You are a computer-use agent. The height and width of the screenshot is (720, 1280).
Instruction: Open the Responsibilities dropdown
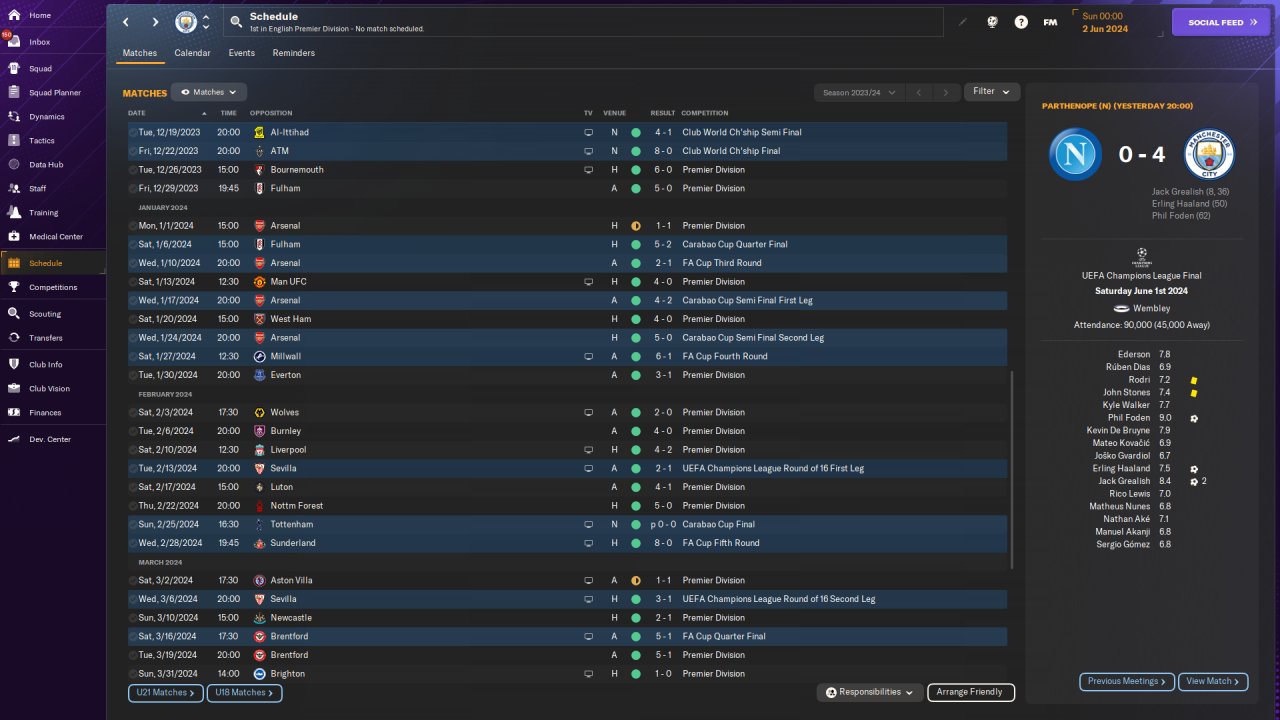click(x=869, y=692)
